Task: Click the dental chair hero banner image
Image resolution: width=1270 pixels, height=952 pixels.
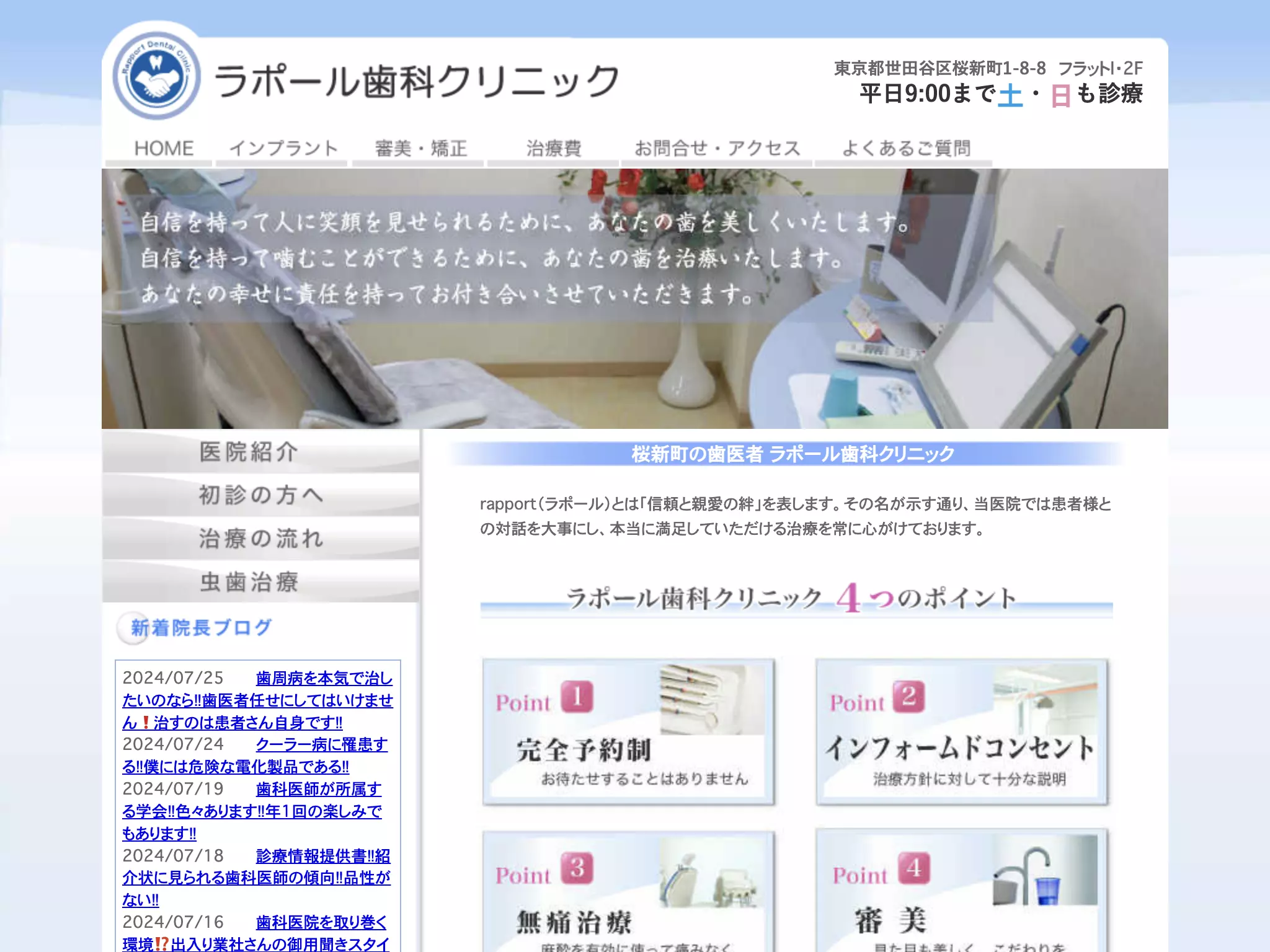Action: (x=635, y=299)
